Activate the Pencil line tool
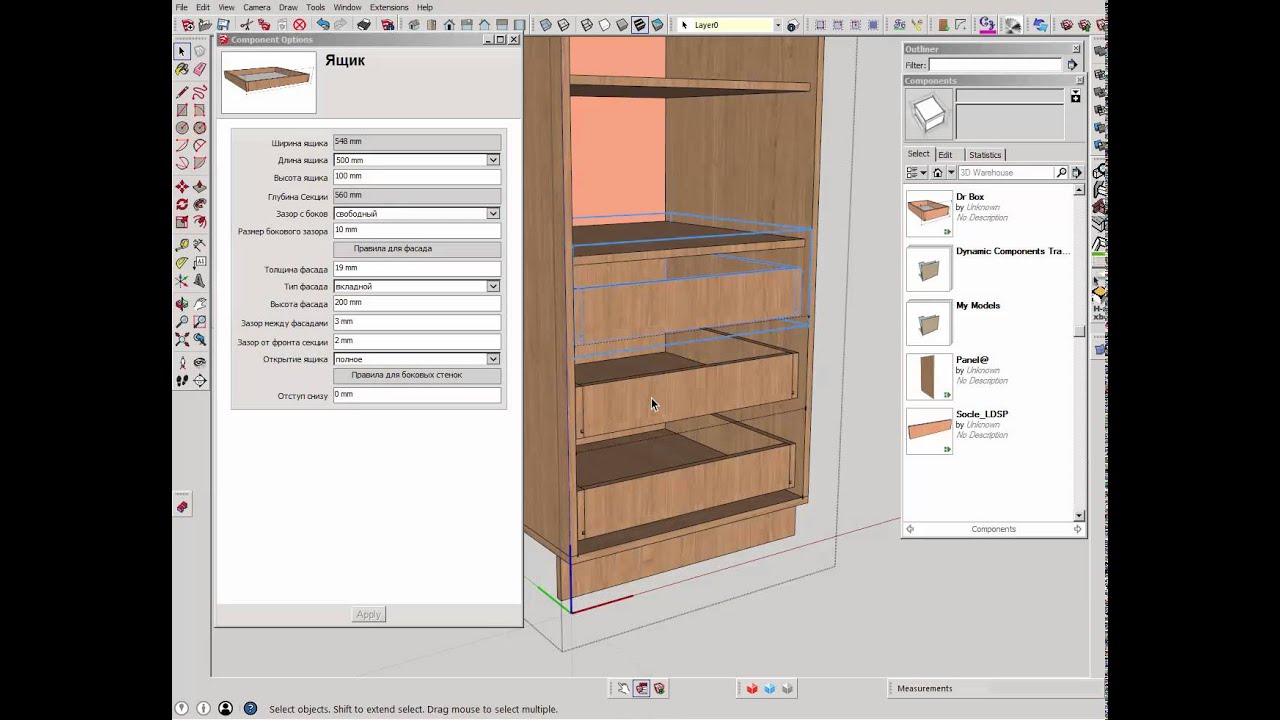This screenshot has width=1280, height=720. 182,92
